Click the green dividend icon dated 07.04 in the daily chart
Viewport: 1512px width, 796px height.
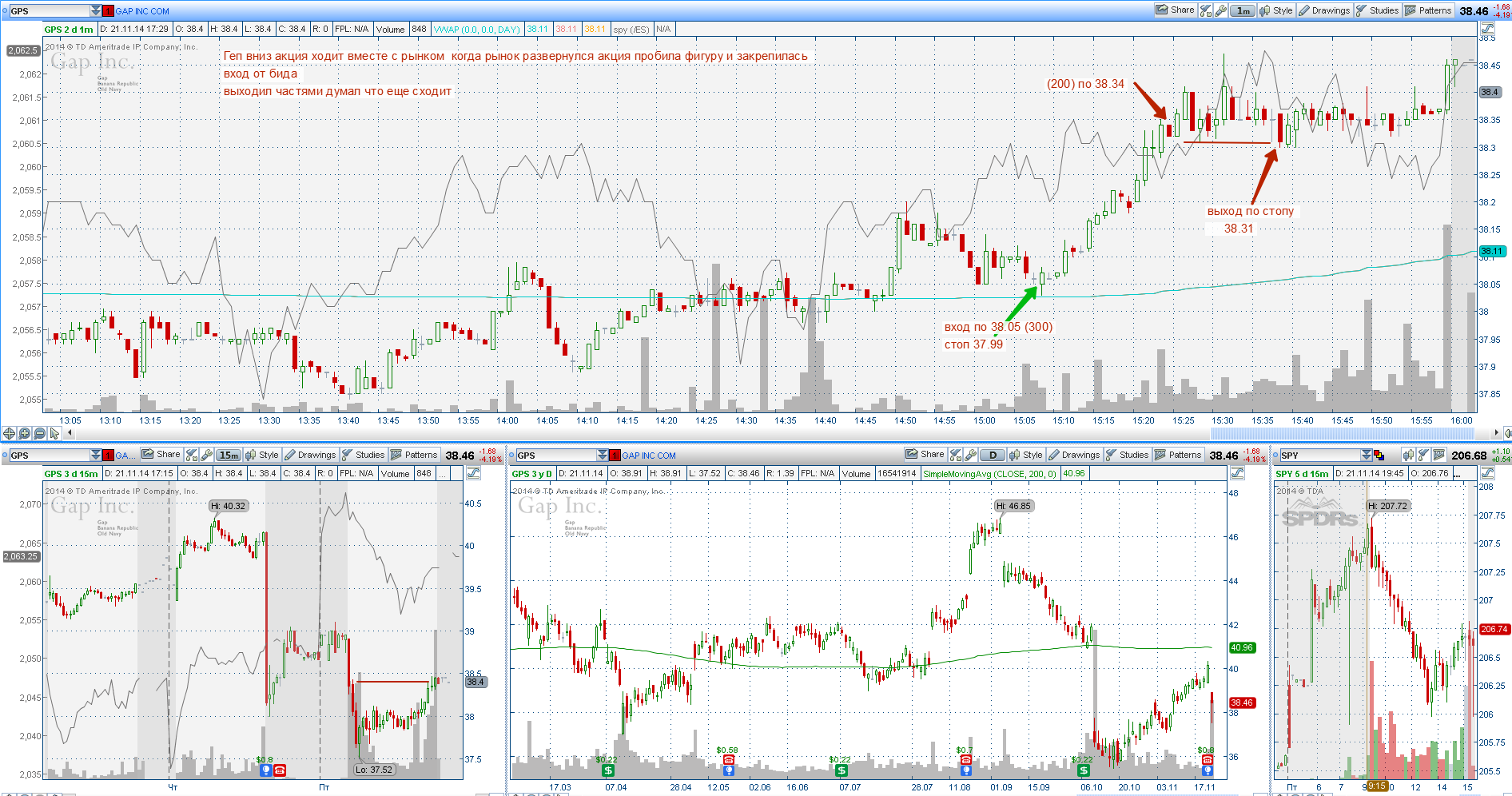tap(608, 770)
